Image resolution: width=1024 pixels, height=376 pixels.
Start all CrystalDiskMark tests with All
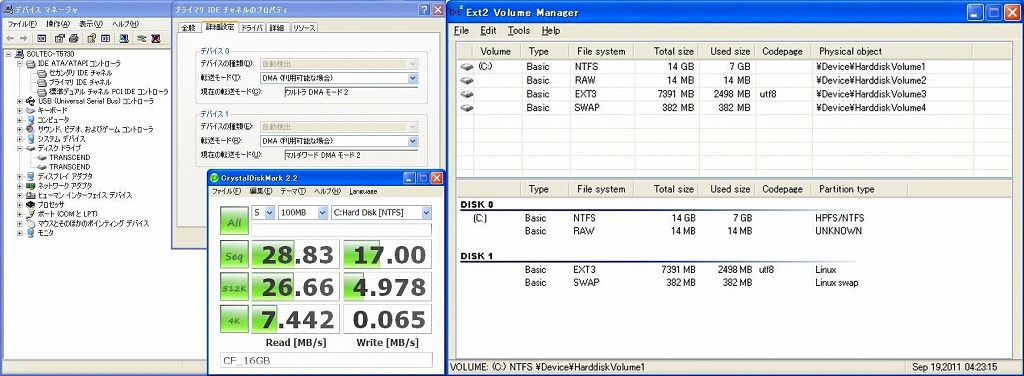coord(234,222)
